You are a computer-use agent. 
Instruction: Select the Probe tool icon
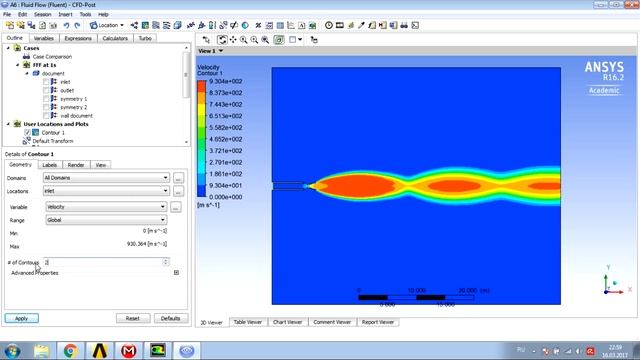click(x=361, y=25)
